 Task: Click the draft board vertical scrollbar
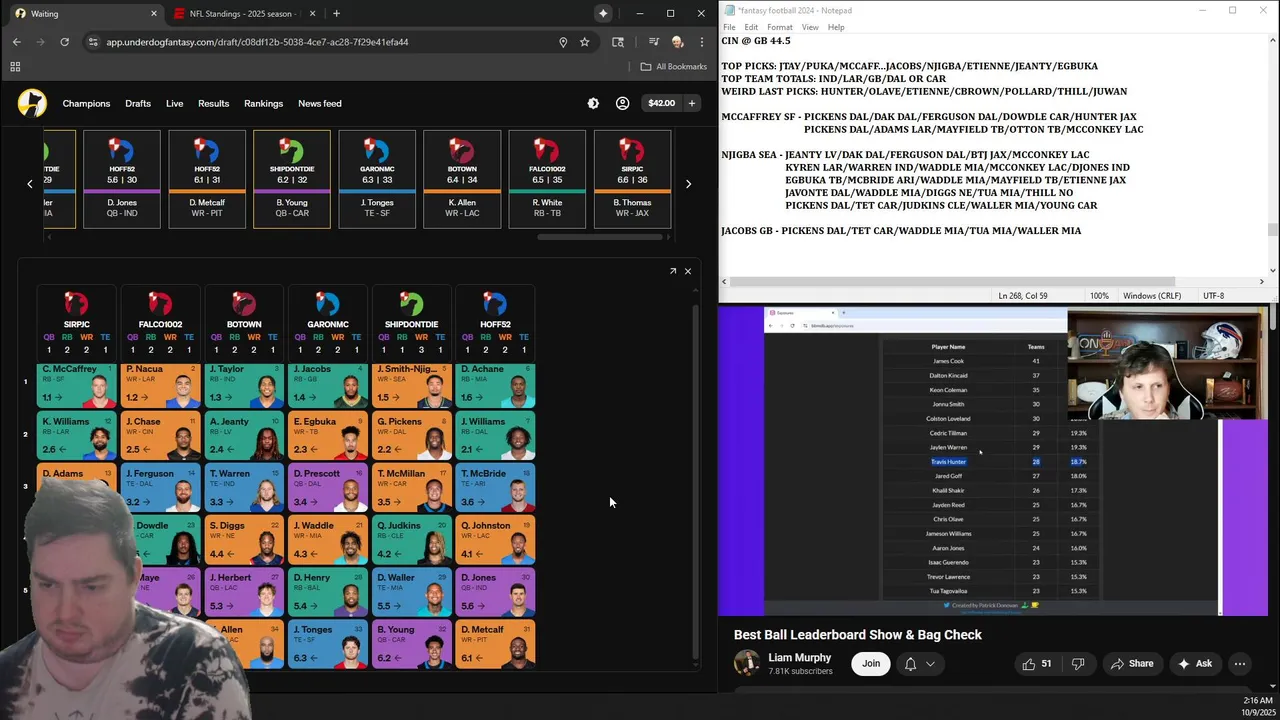(695, 480)
